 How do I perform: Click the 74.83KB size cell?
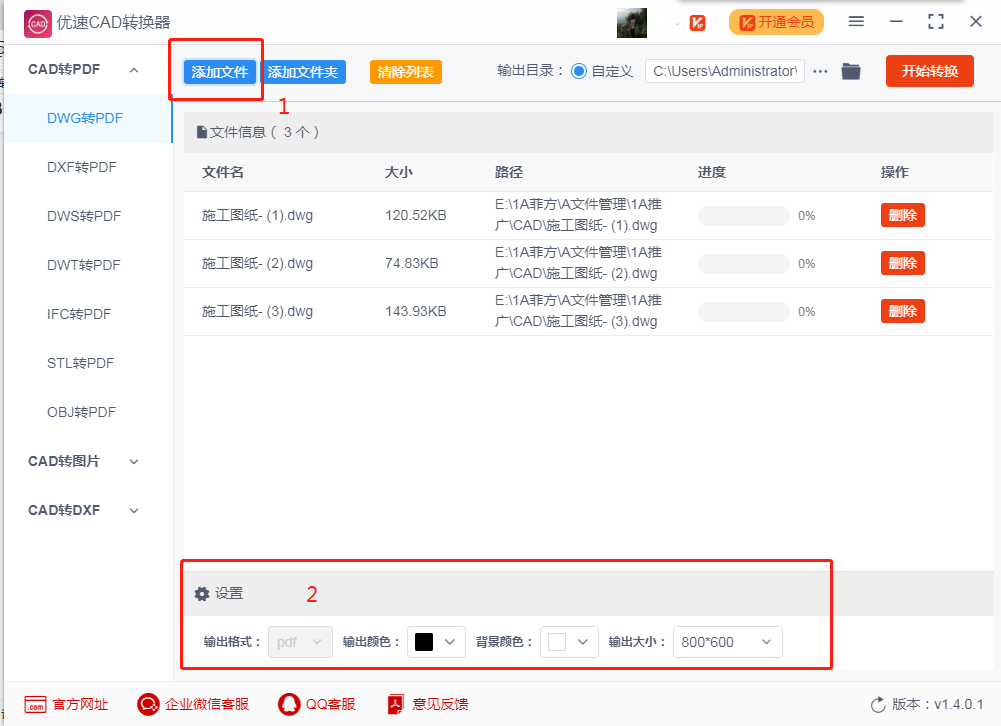[x=412, y=263]
